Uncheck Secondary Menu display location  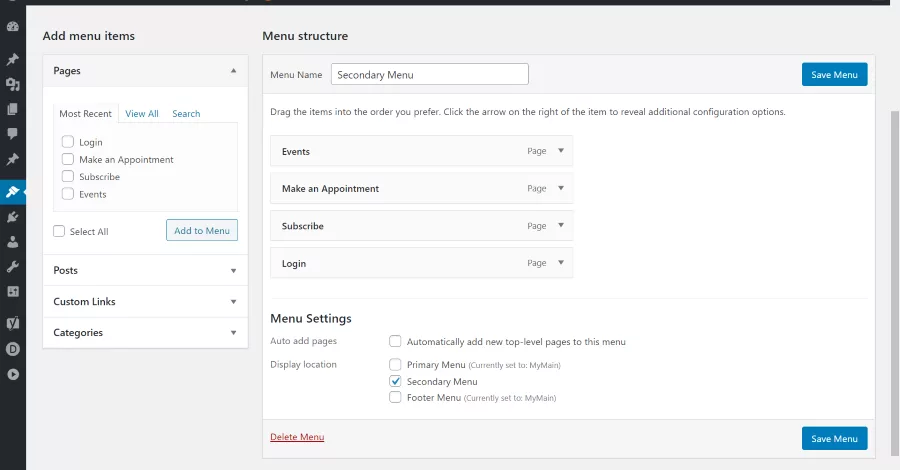pyautogui.click(x=395, y=381)
